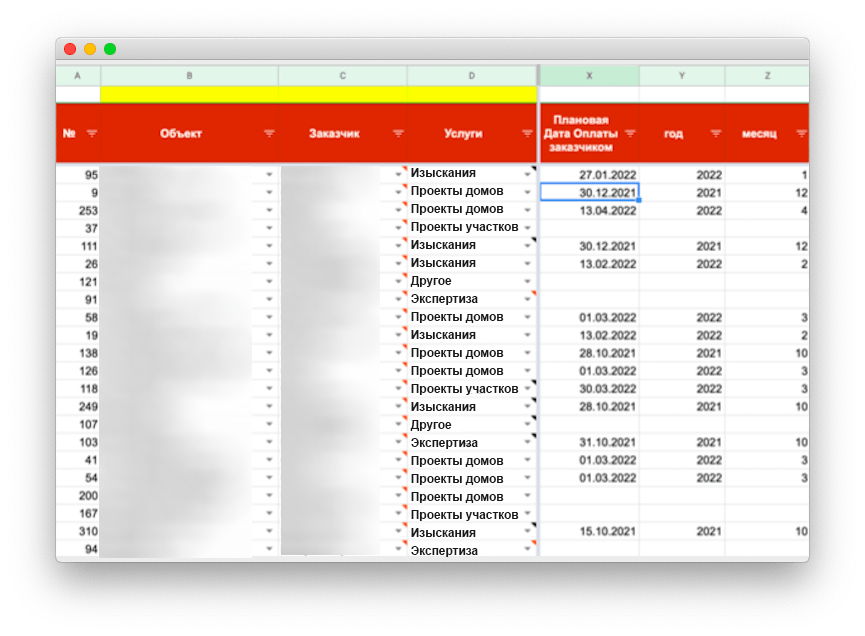Select column X header

tap(589, 76)
